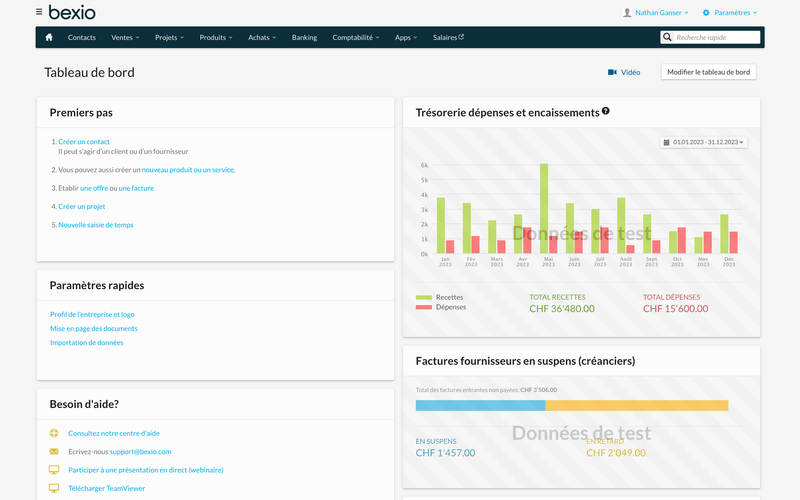Click the search magnifier icon
The image size is (800, 500).
click(x=668, y=37)
